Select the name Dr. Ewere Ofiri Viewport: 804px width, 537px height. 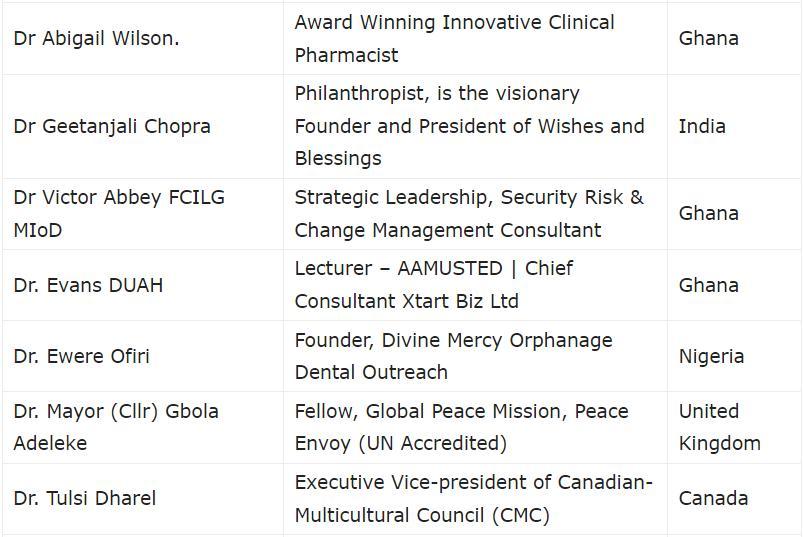82,356
